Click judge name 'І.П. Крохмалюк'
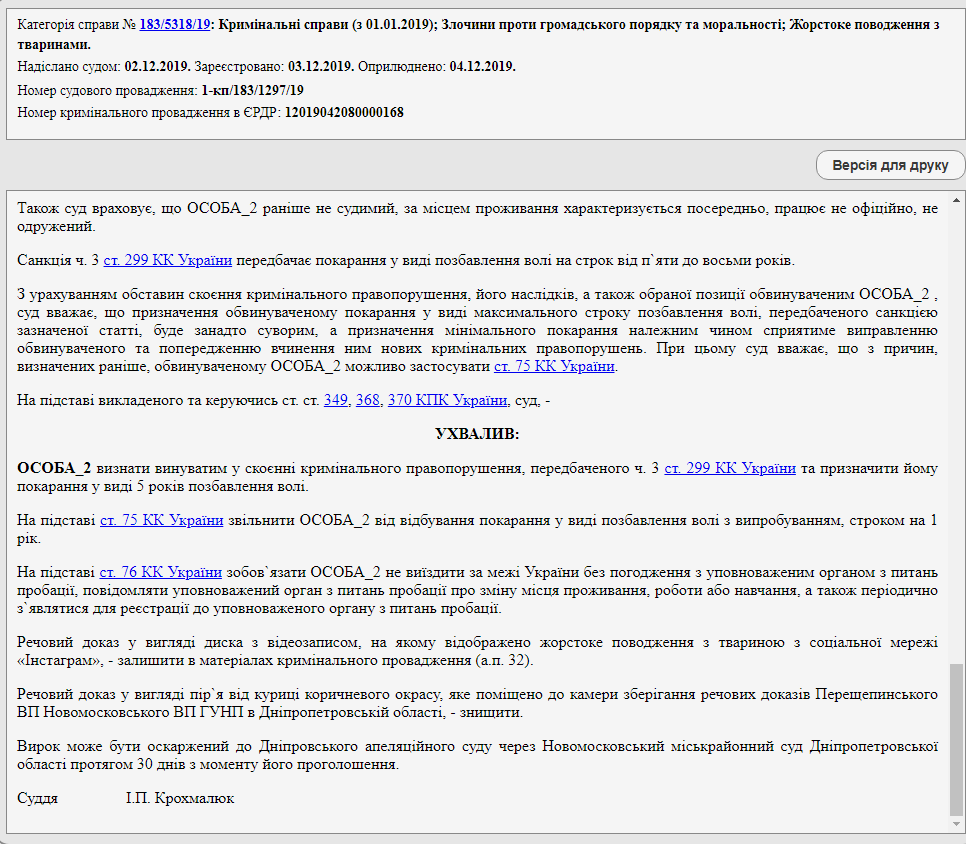966x844 pixels. (180, 798)
